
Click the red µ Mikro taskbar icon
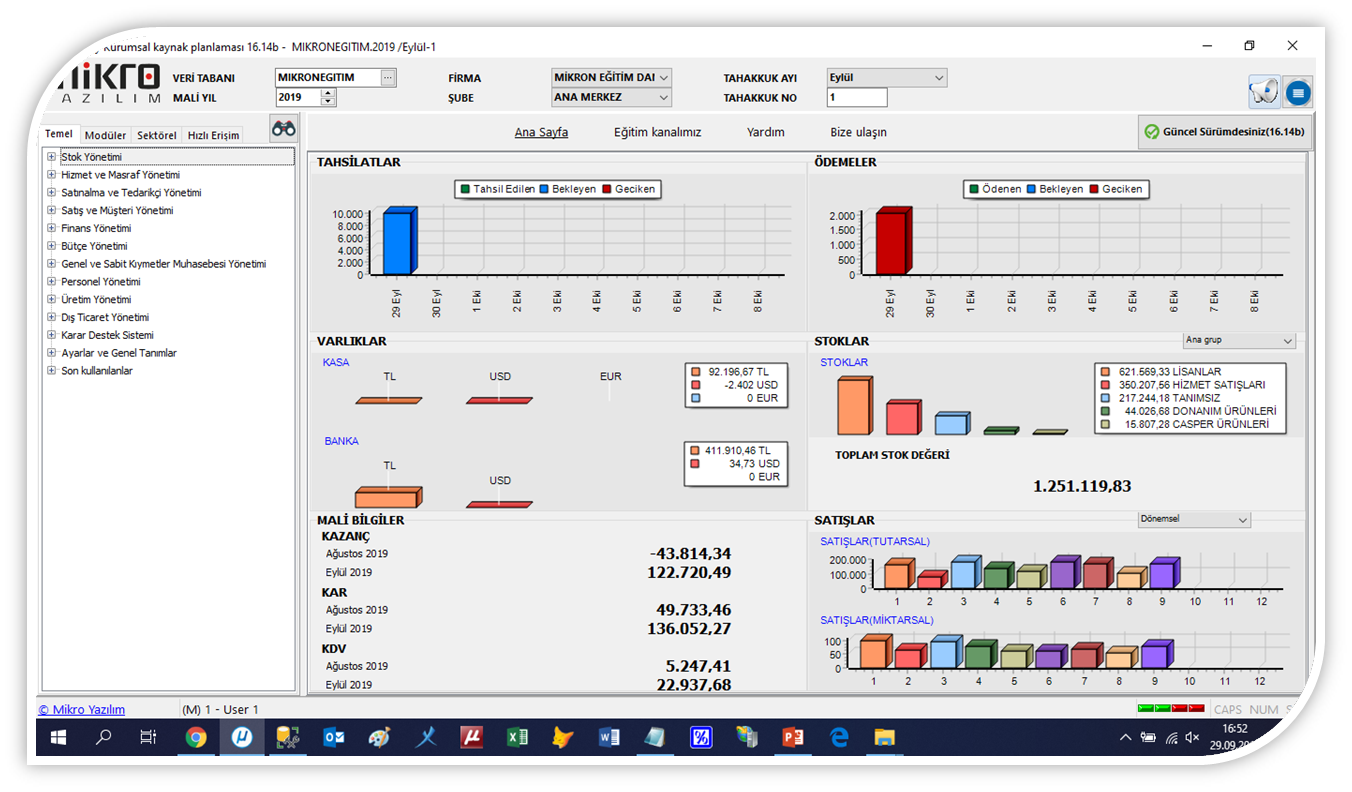[x=471, y=738]
